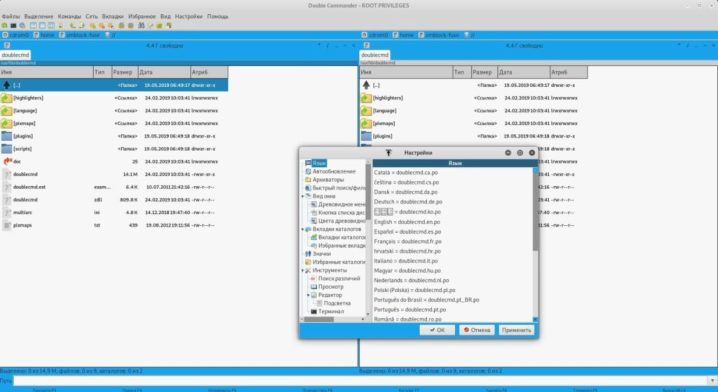Click the green refresh icon in the toolbar
Image resolution: width=718 pixels, height=392 pixels.
pos(5,26)
